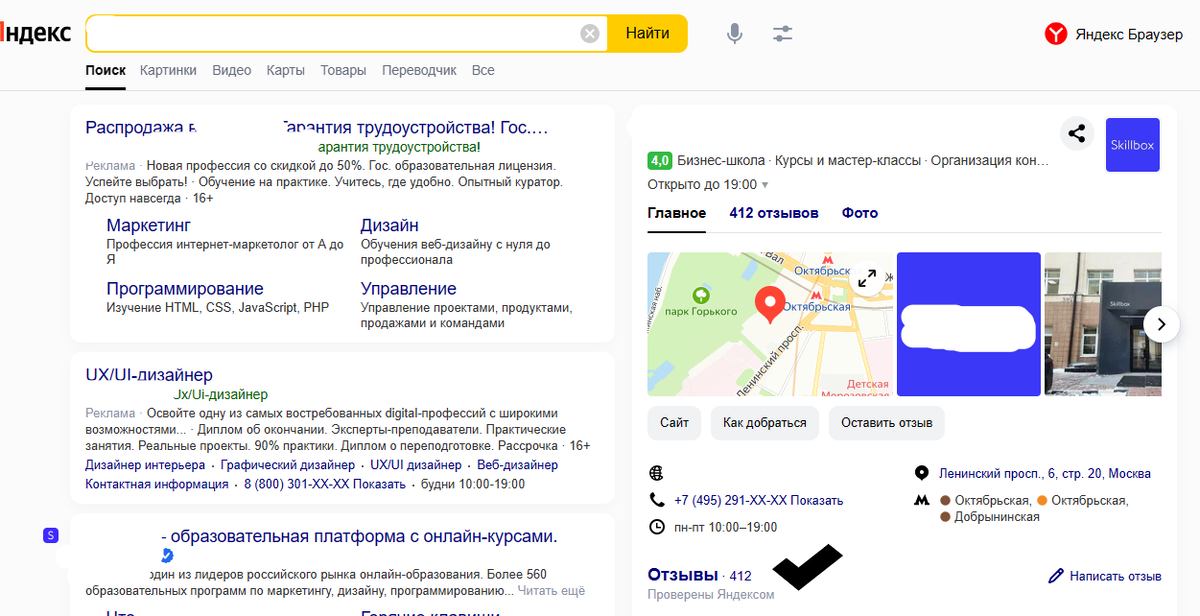Open address Ленинский просп., 6 link
1200x616 pixels.
(1045, 473)
